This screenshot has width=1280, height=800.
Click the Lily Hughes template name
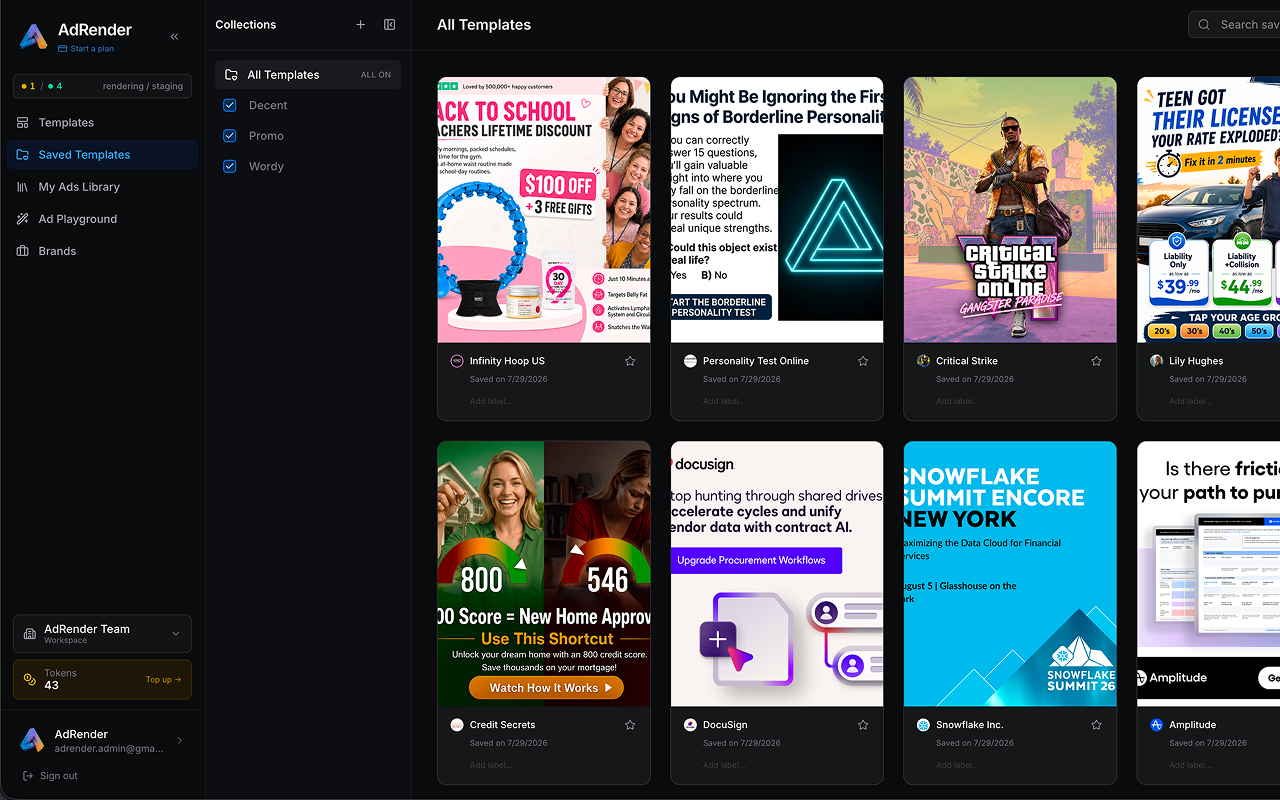click(1196, 361)
